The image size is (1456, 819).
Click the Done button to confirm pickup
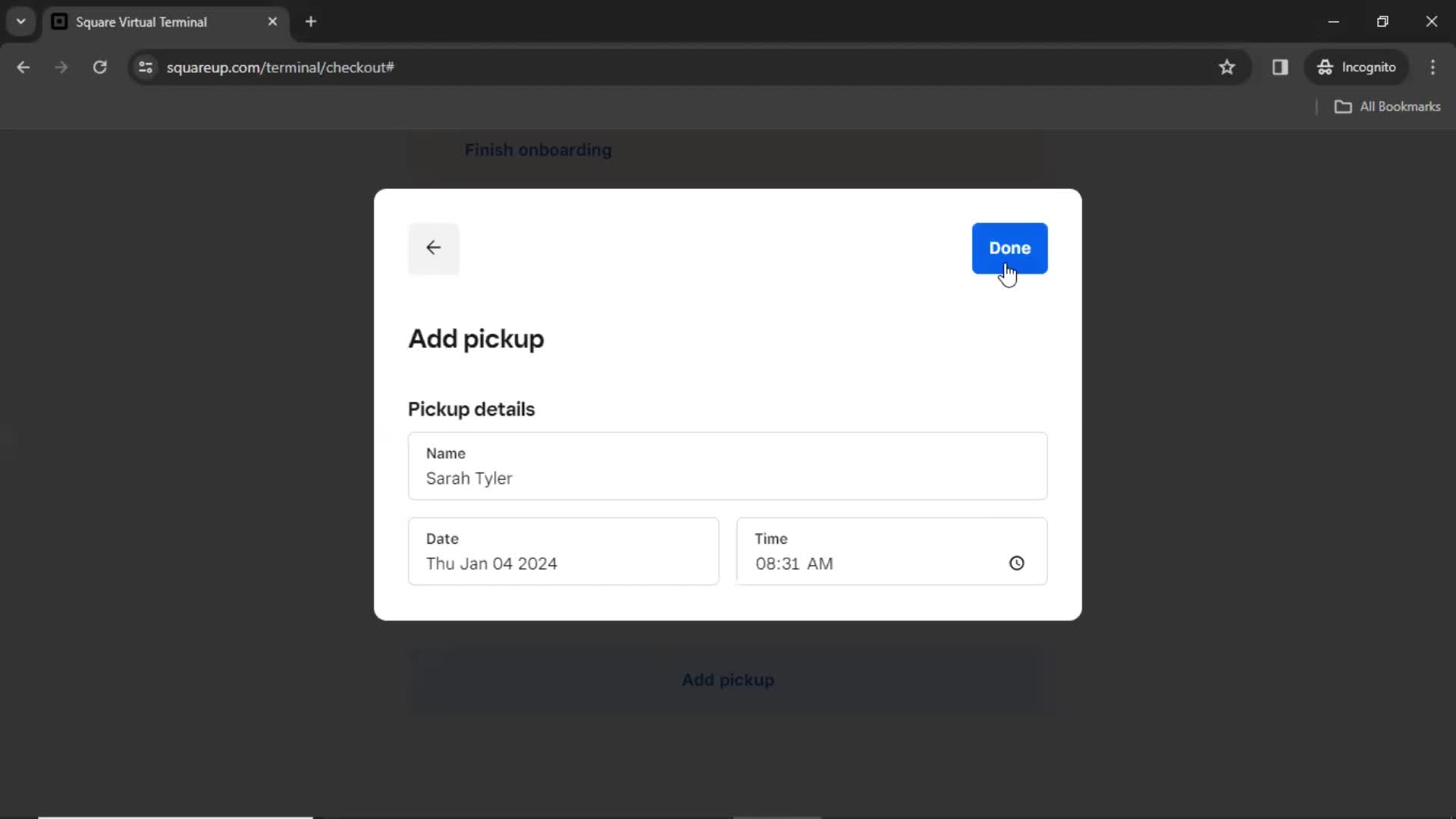pos(1009,248)
